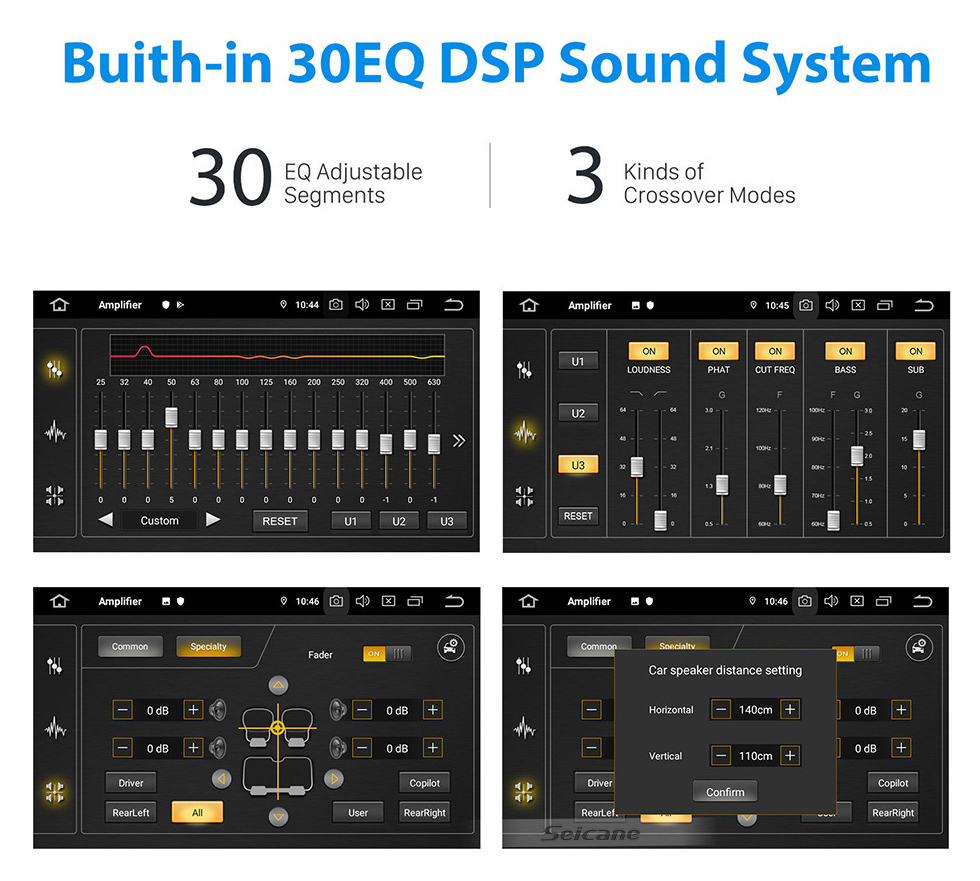Image resolution: width=980 pixels, height=881 pixels.
Task: Click the PHAT gain slider knob
Action: (722, 485)
